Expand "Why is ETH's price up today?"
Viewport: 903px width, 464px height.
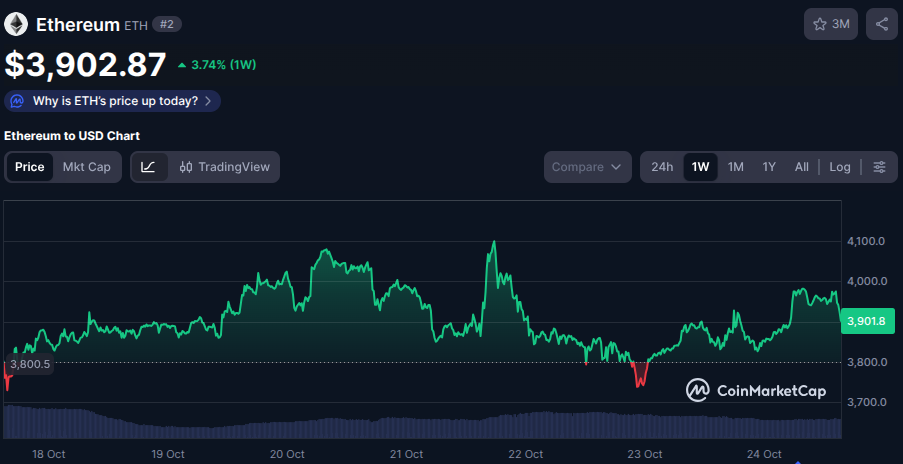[x=113, y=101]
